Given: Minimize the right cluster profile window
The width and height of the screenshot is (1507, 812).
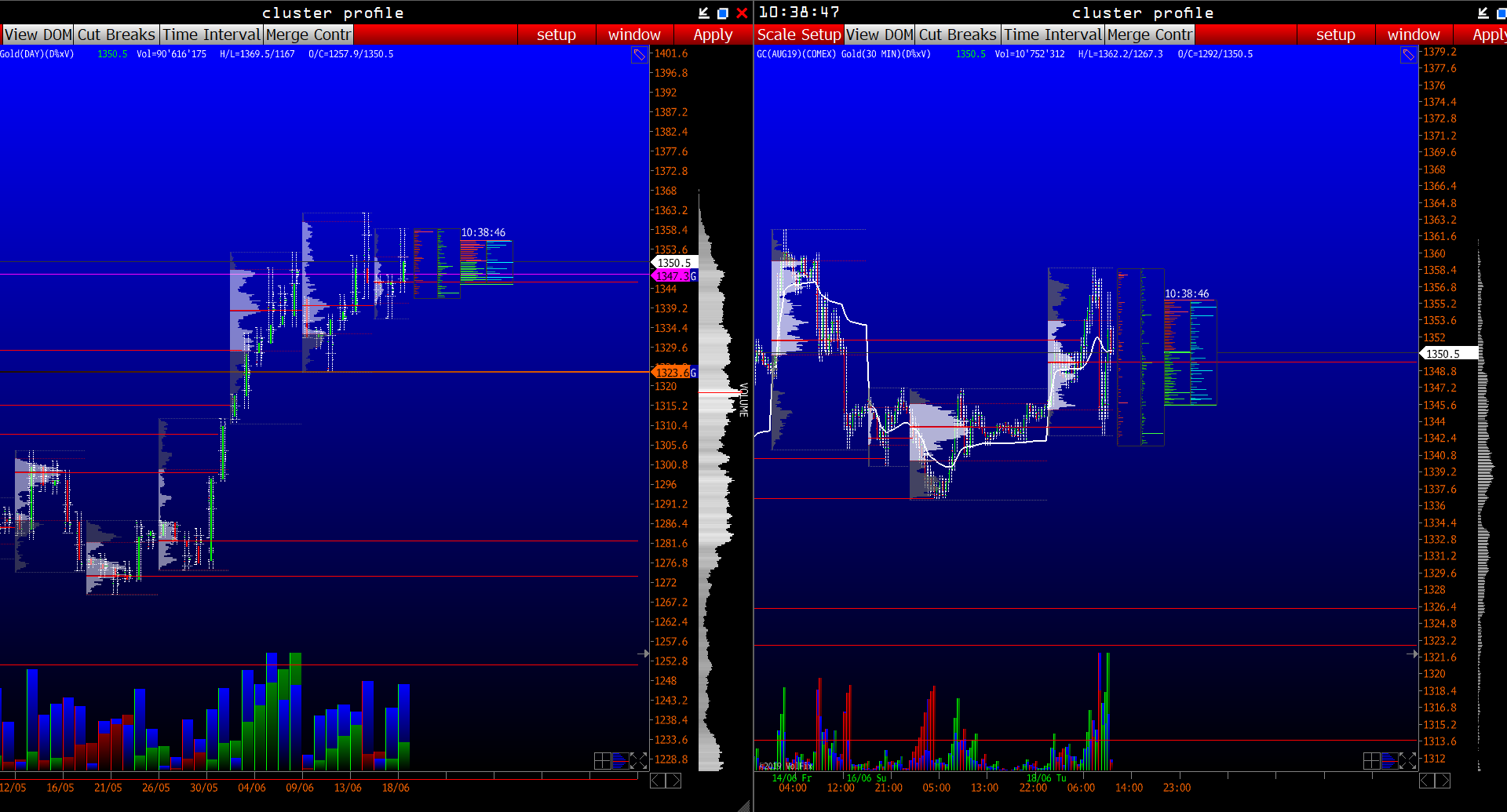Looking at the screenshot, I should pos(1483,13).
